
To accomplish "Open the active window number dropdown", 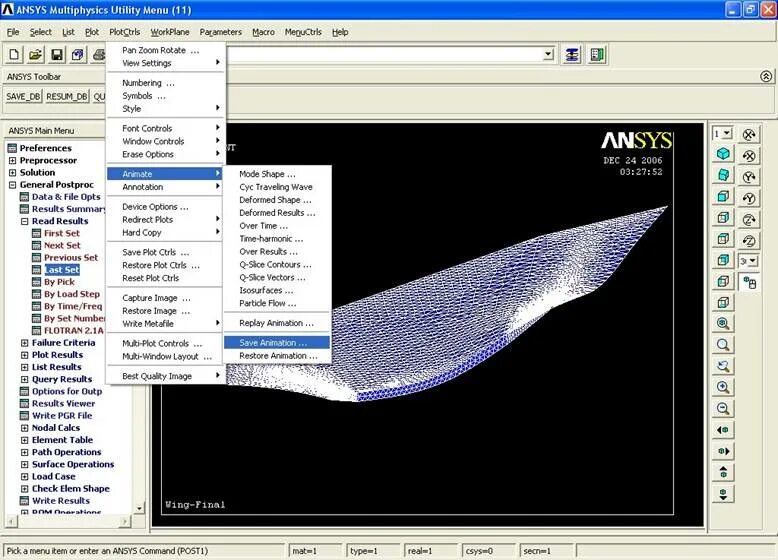I will (x=727, y=133).
